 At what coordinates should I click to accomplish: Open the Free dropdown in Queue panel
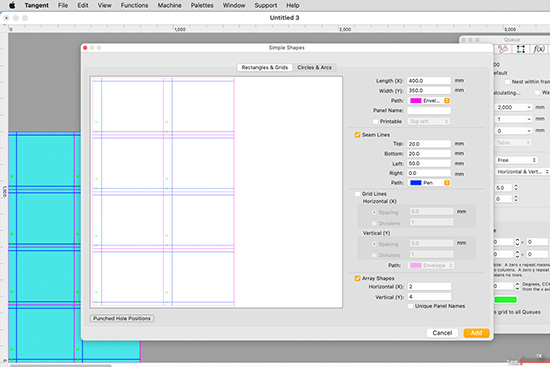pyautogui.click(x=516, y=160)
